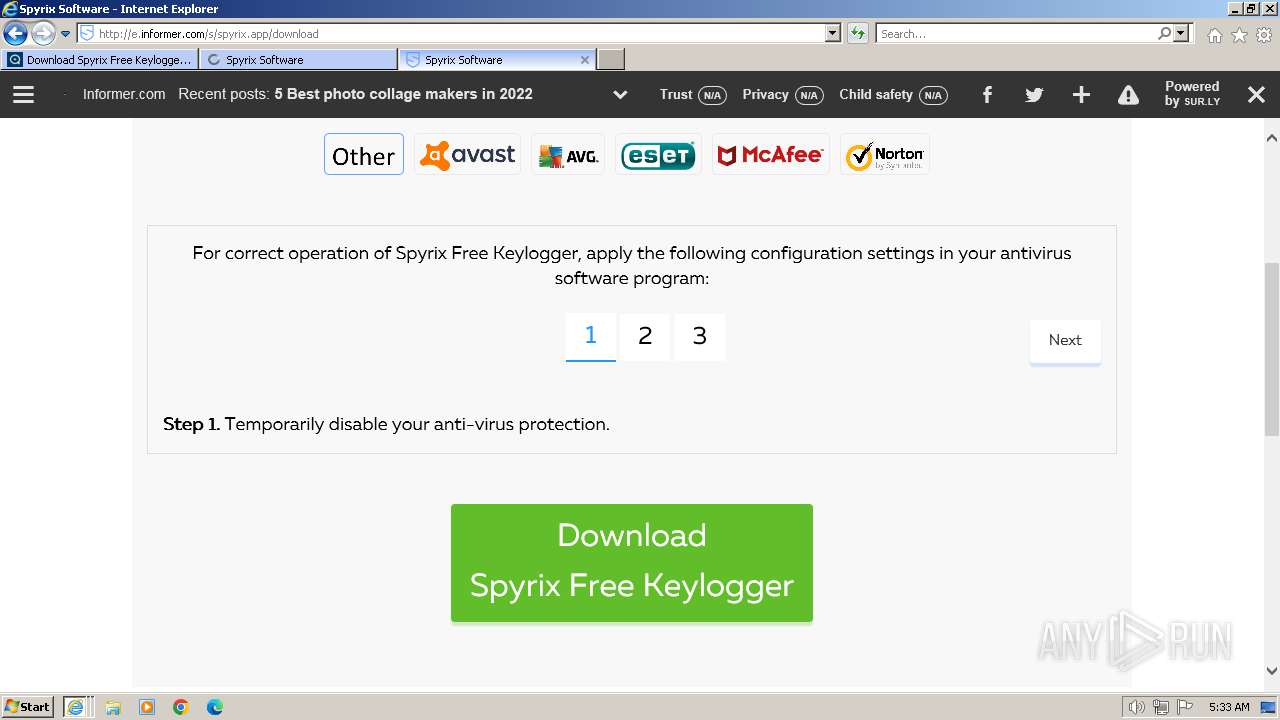The image size is (1280, 720).
Task: Expand the address bar dropdown arrow
Action: pos(833,33)
